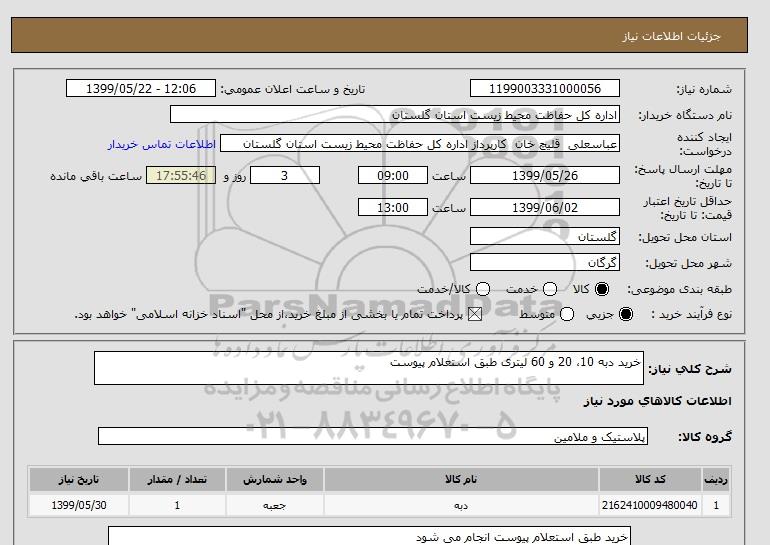Viewport: 770px width, 545px height.
Task: Click the need date cell 1399/05/30
Action: (79, 505)
